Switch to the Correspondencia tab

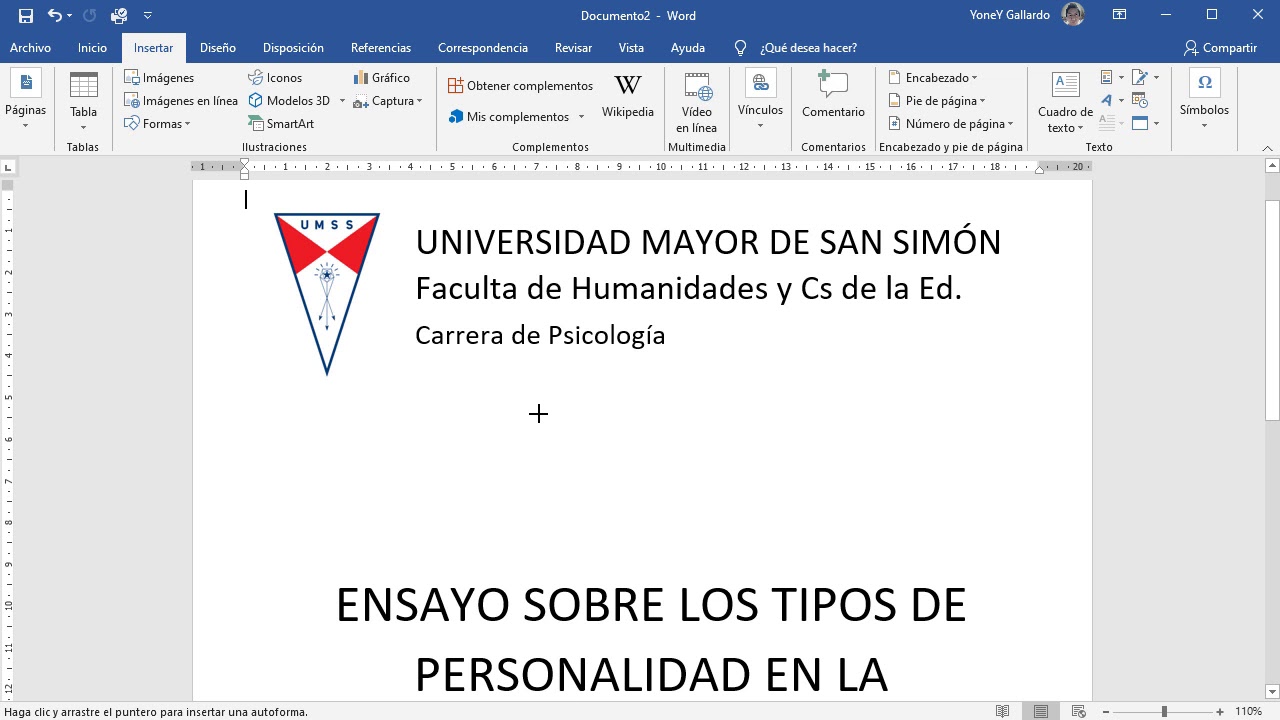point(483,48)
